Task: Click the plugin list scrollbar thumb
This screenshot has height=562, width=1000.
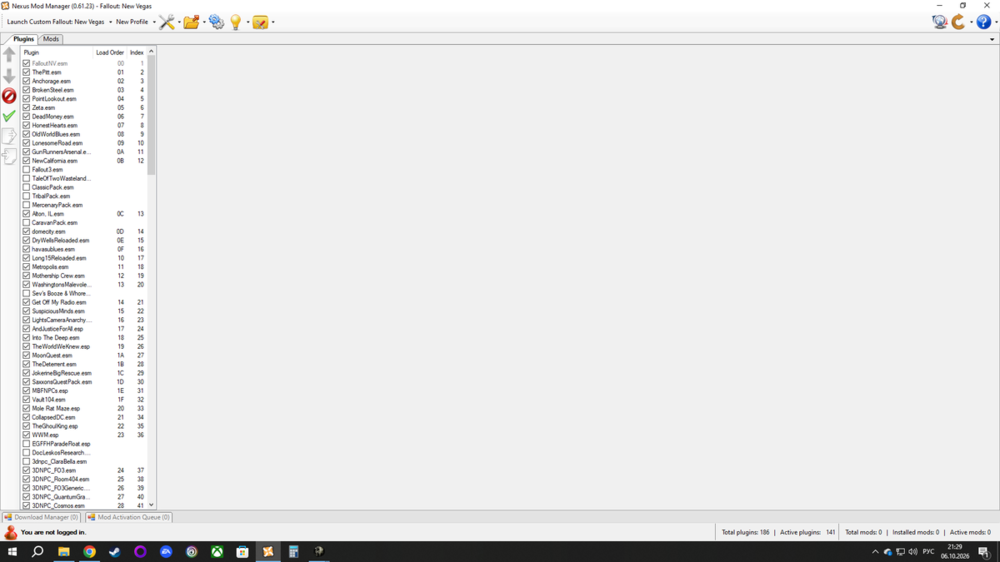Action: tap(151, 116)
